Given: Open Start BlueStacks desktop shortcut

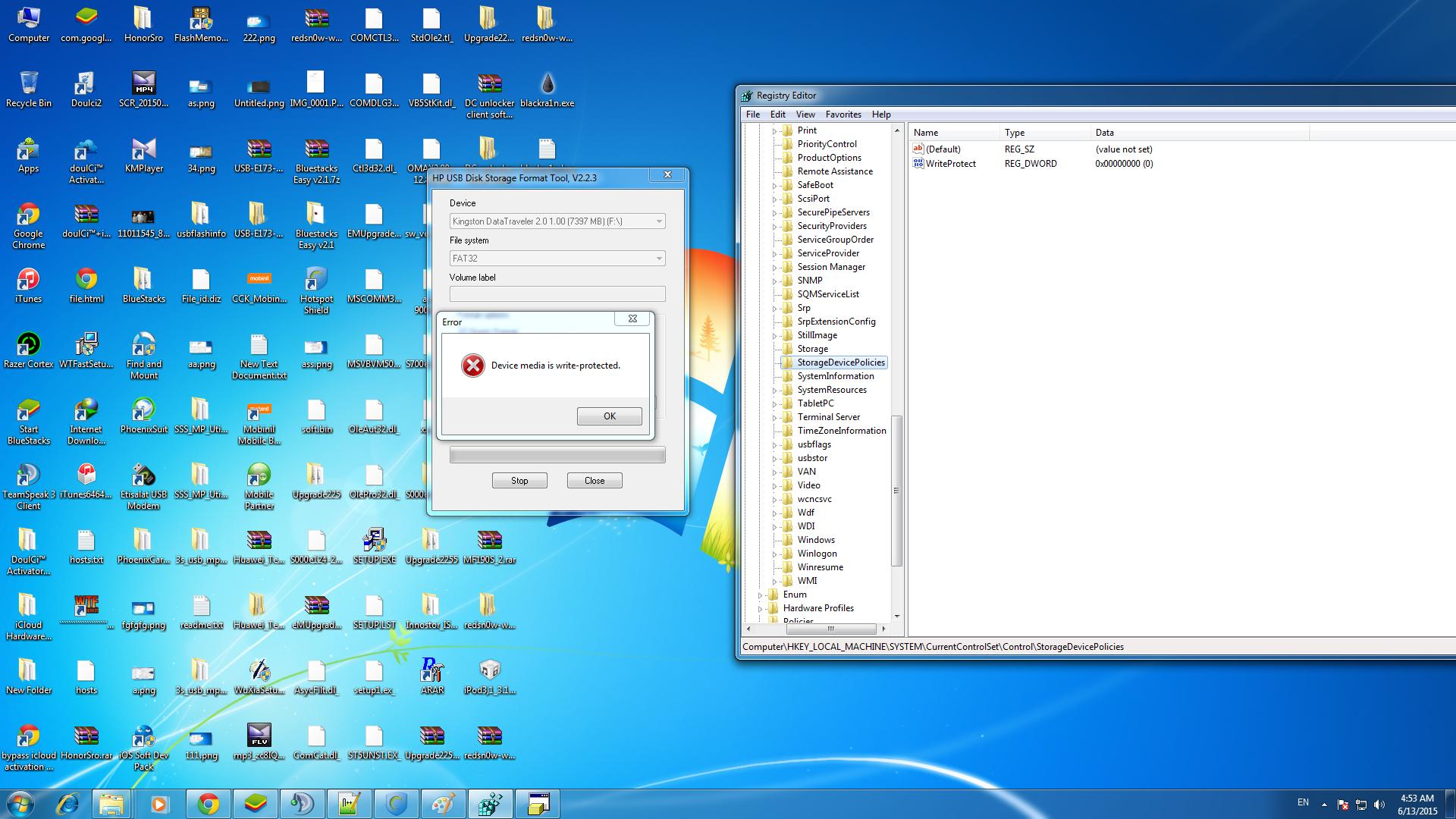Looking at the screenshot, I should pyautogui.click(x=29, y=421).
